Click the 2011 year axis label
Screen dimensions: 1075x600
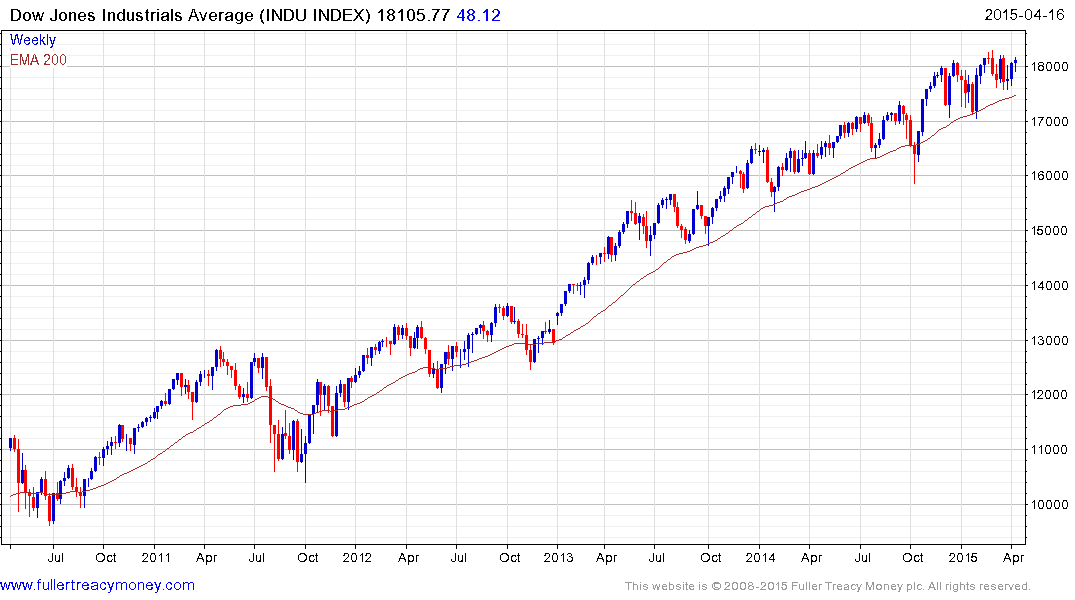(x=156, y=557)
